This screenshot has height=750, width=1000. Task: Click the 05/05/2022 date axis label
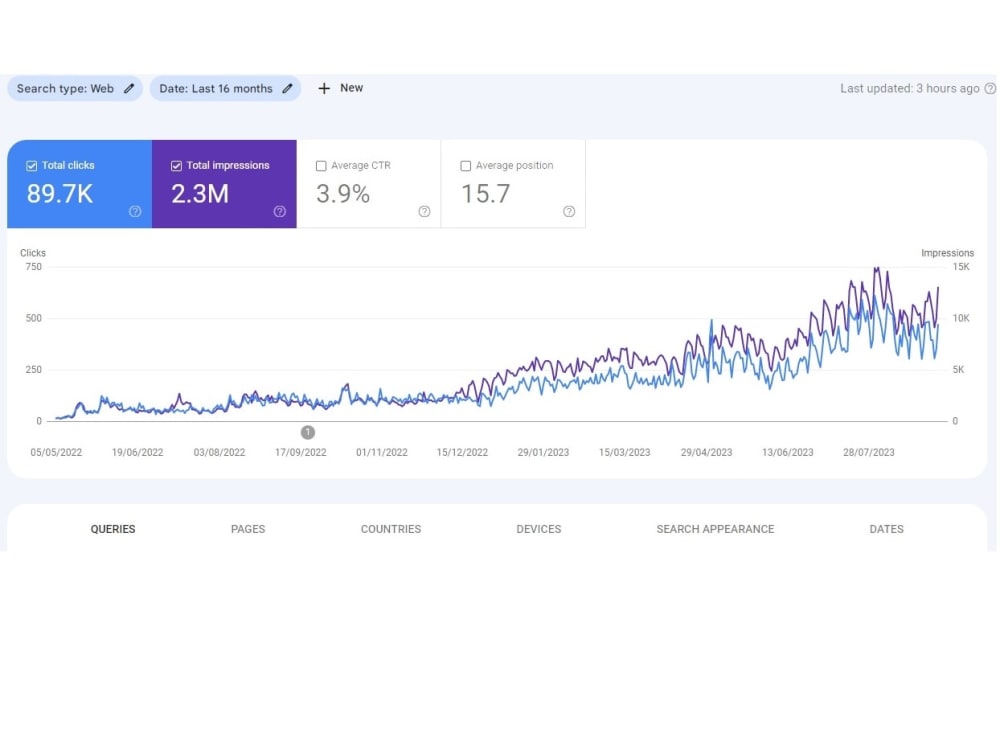tap(56, 453)
